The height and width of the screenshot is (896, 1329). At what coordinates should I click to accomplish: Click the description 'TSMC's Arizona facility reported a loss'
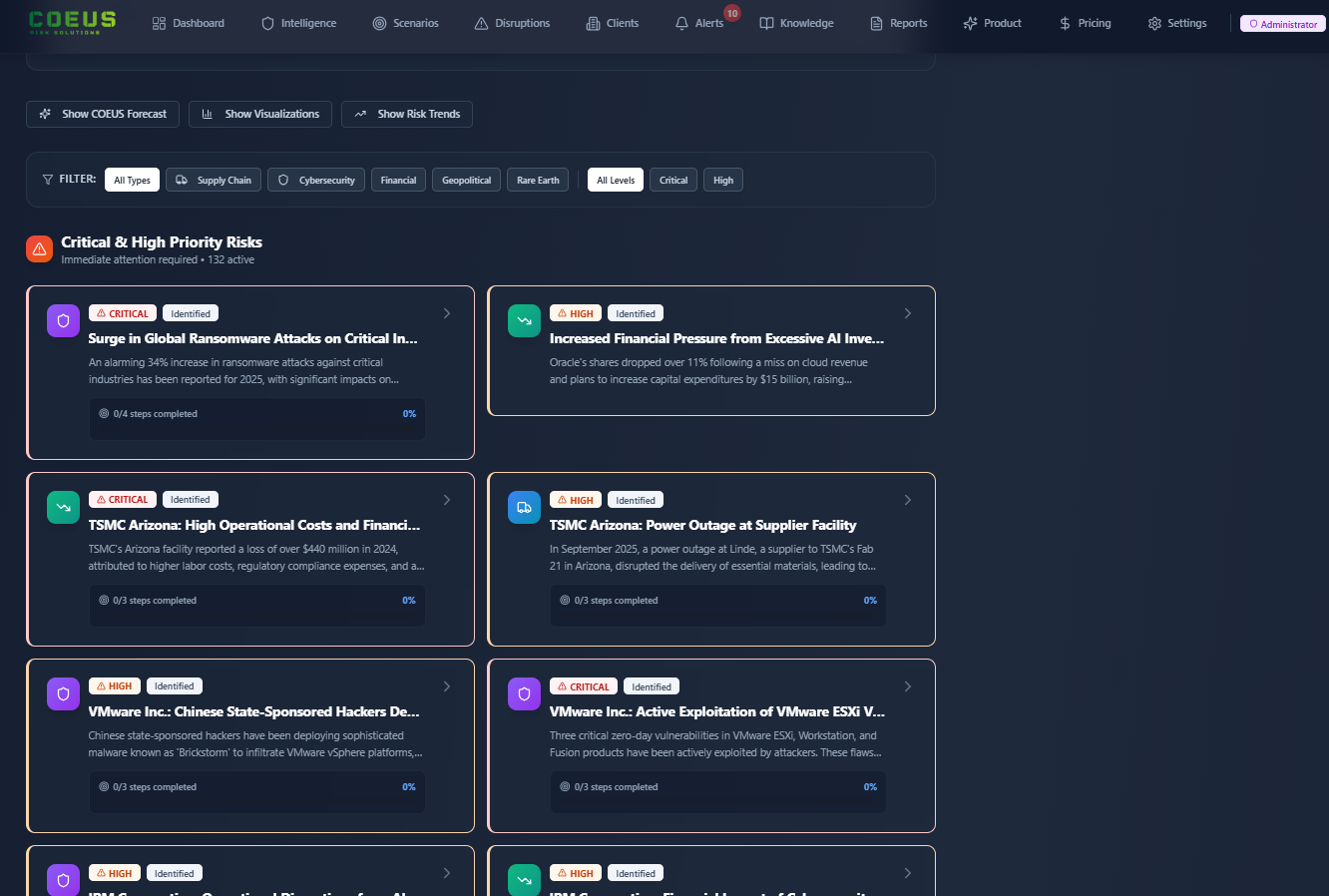(256, 557)
